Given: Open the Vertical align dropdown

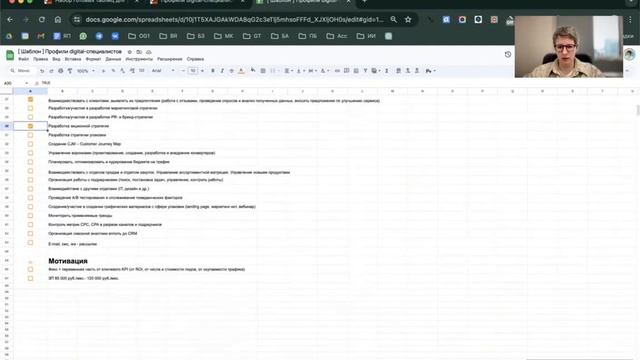Looking at the screenshot, I should (x=300, y=71).
